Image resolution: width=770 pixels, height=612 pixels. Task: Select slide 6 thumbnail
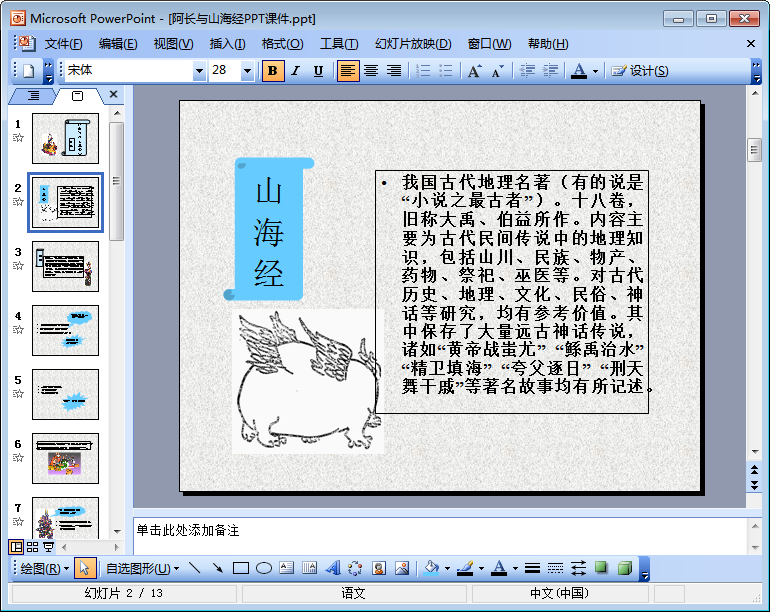point(65,458)
